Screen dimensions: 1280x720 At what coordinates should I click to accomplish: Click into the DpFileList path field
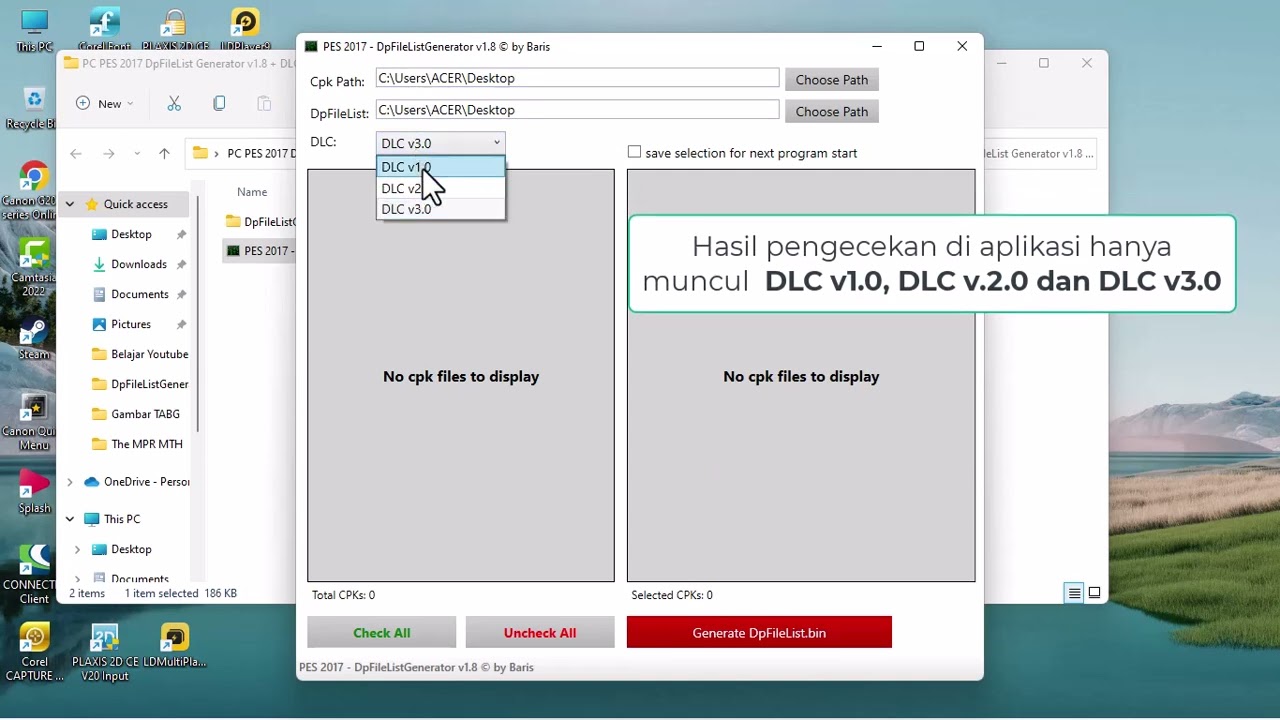[577, 110]
